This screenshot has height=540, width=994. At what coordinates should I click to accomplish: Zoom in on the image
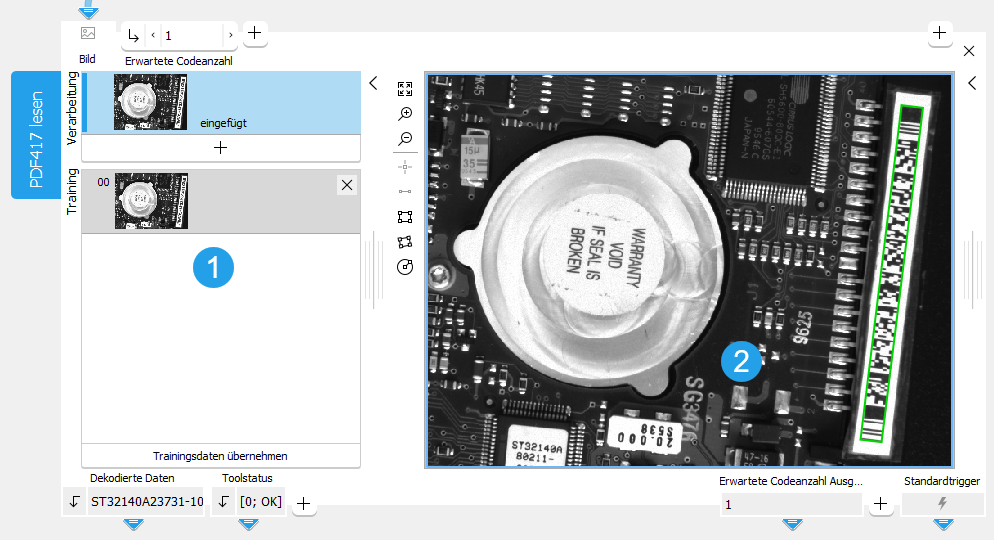405,114
